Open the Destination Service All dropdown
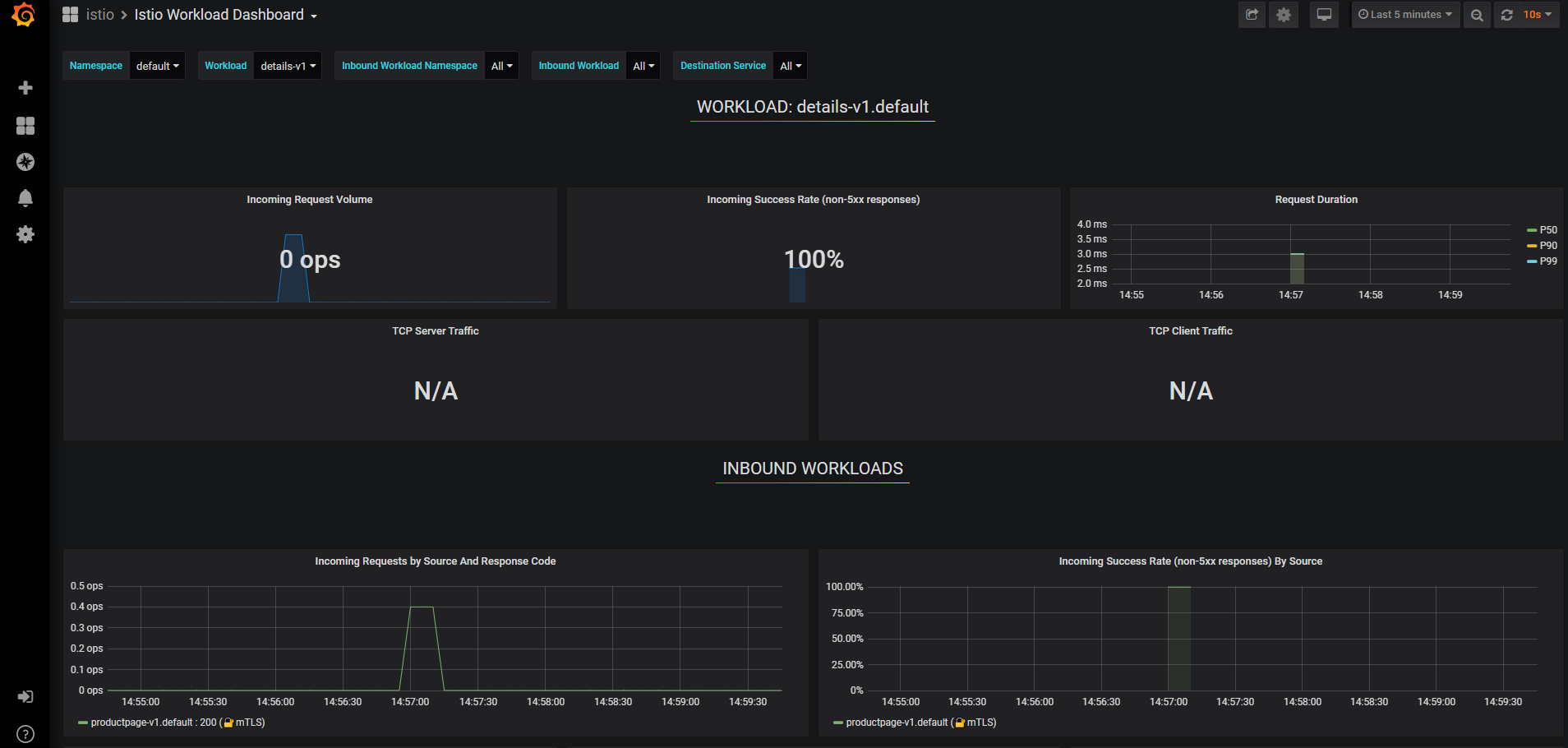The height and width of the screenshot is (748, 1568). [x=790, y=66]
